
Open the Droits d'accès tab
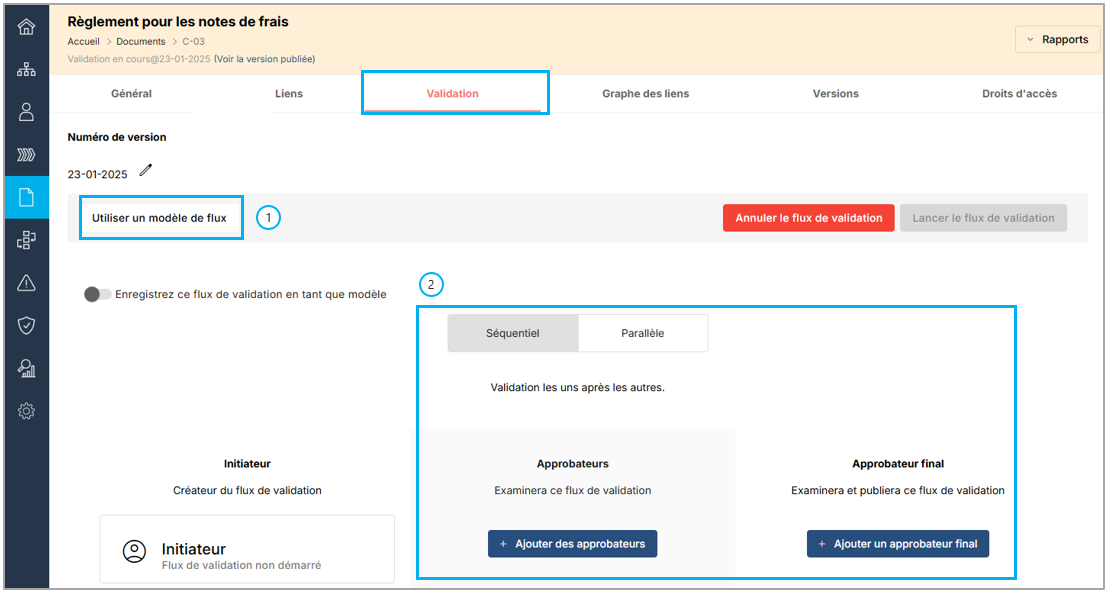pyautogui.click(x=1019, y=94)
